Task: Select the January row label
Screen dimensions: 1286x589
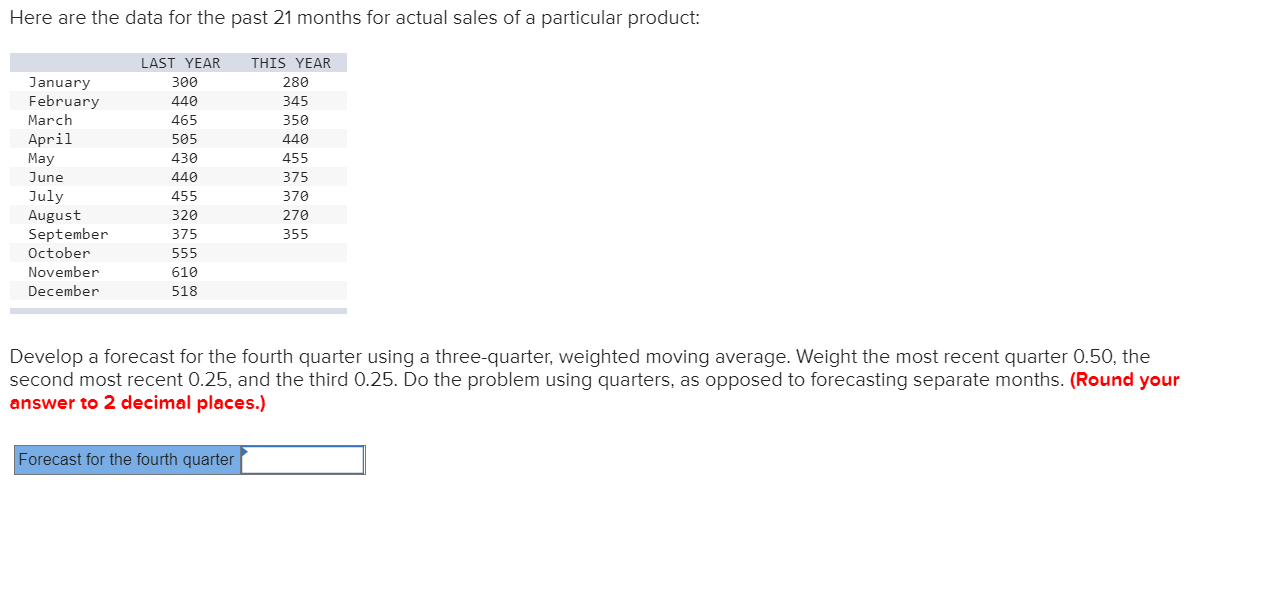Action: [x=59, y=82]
